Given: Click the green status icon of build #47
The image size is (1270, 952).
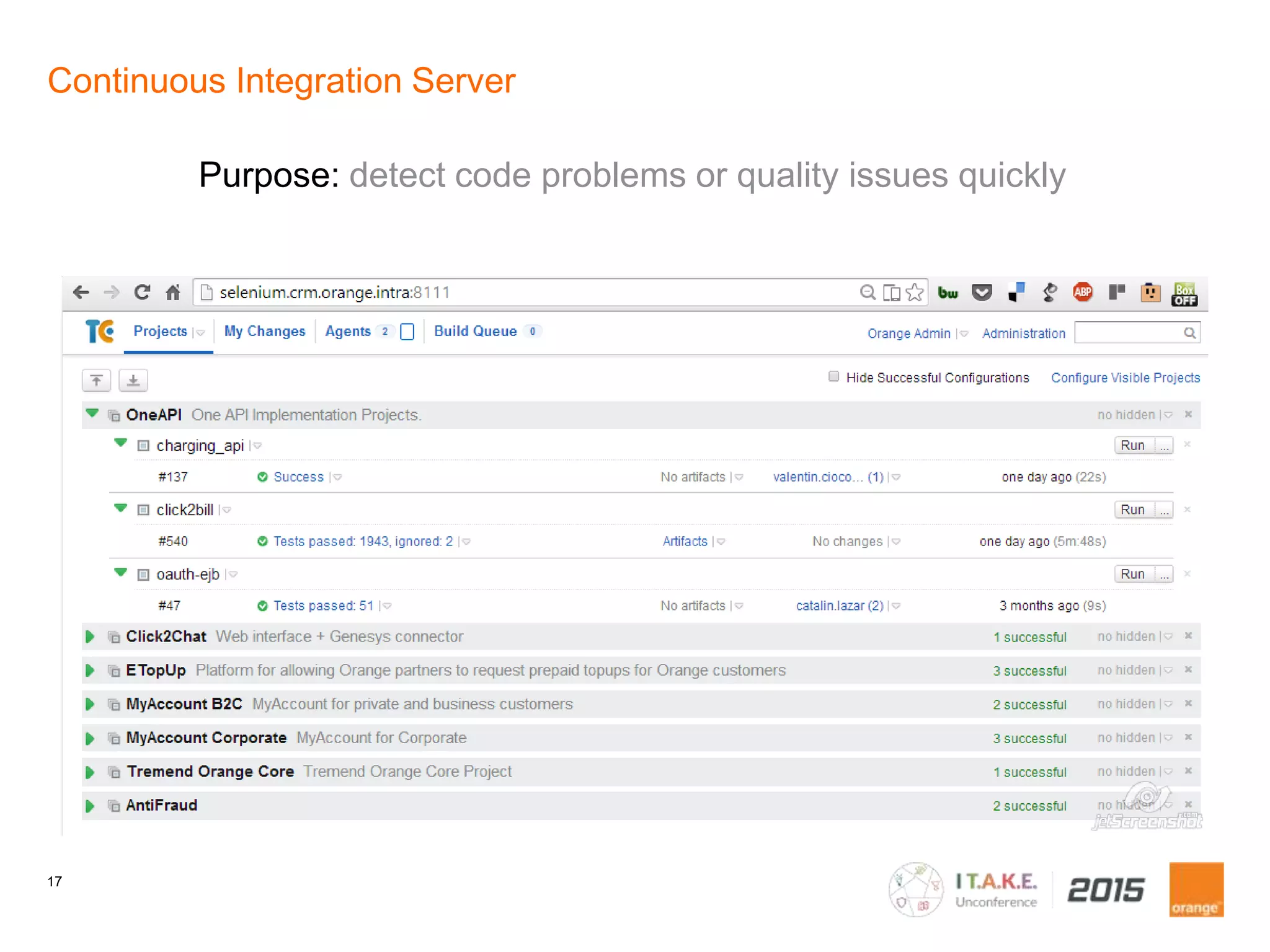Looking at the screenshot, I should click(262, 606).
